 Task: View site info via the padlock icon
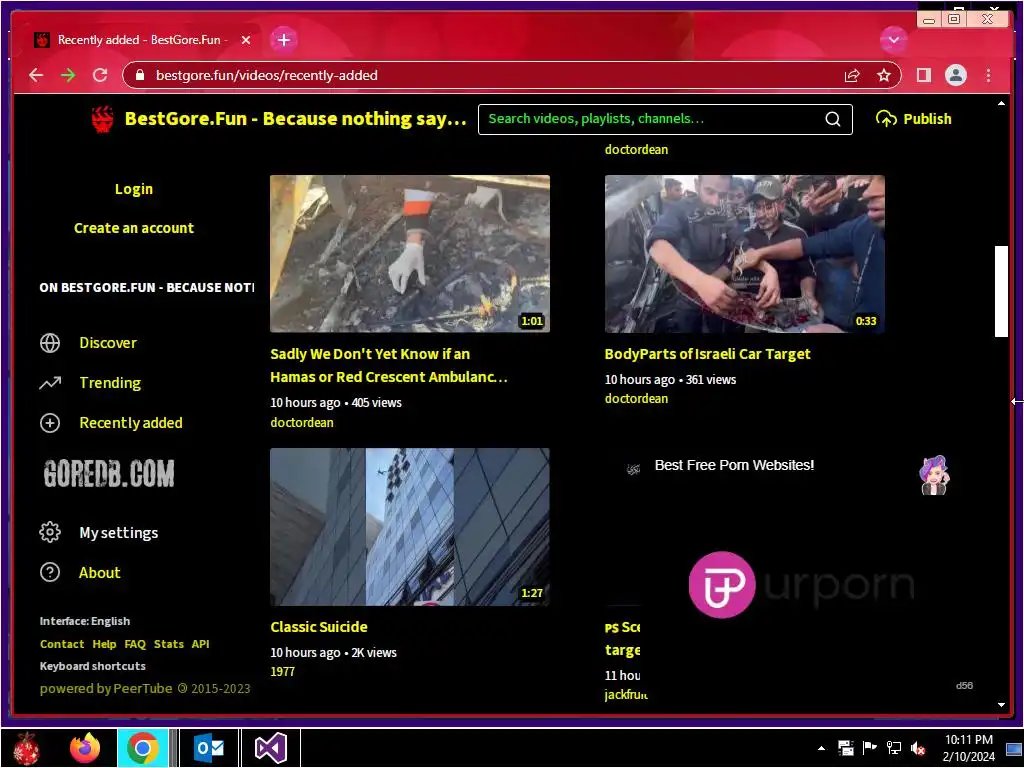click(x=139, y=75)
